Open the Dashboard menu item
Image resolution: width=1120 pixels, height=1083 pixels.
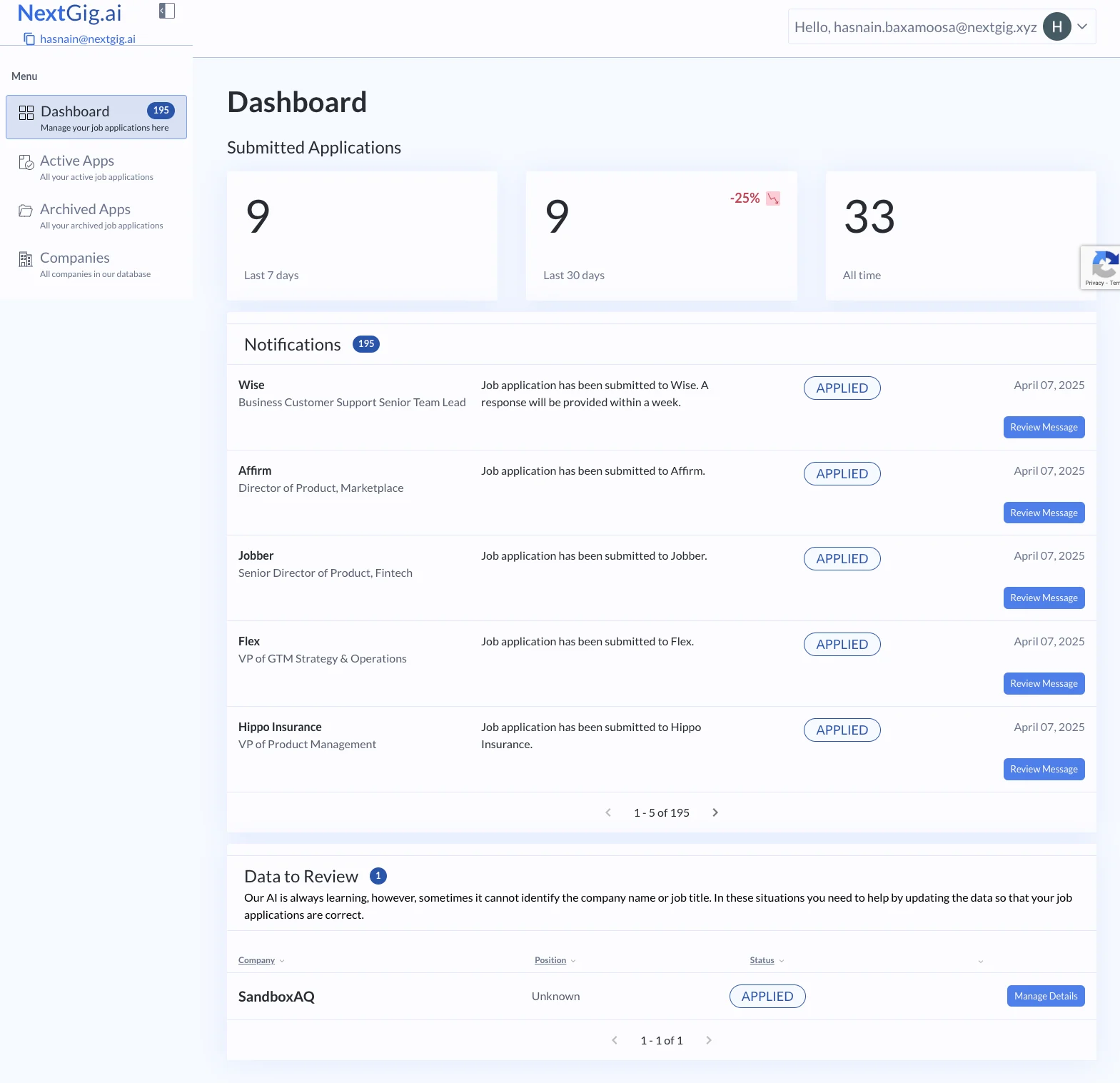click(96, 117)
